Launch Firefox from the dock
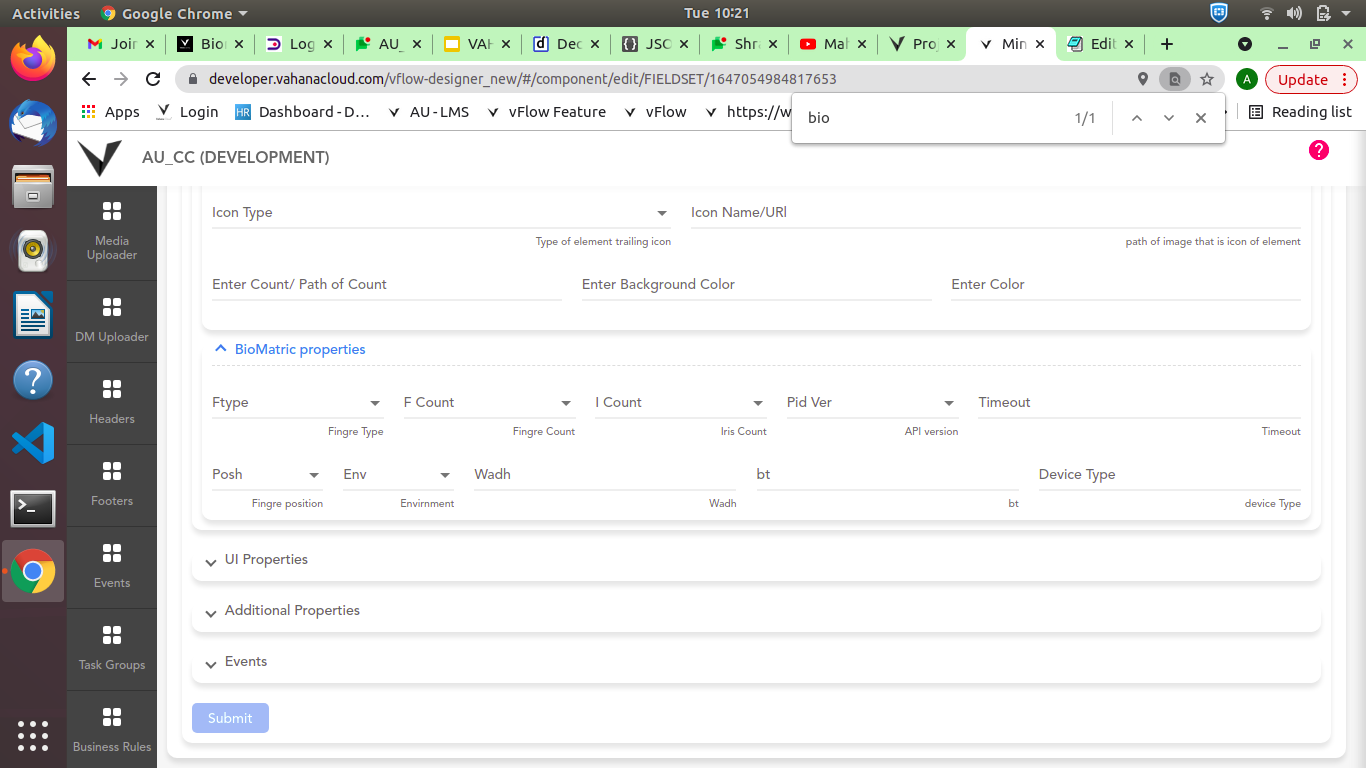The image size is (1366, 768). pos(33,58)
